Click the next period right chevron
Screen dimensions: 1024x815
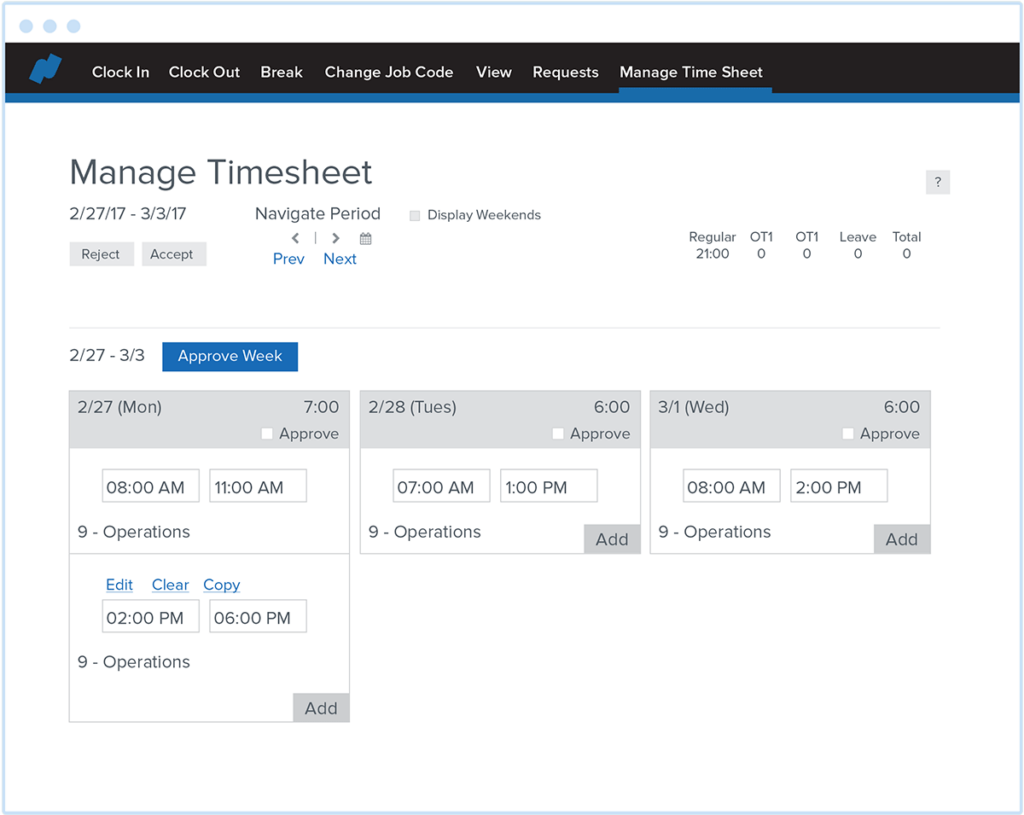(336, 238)
